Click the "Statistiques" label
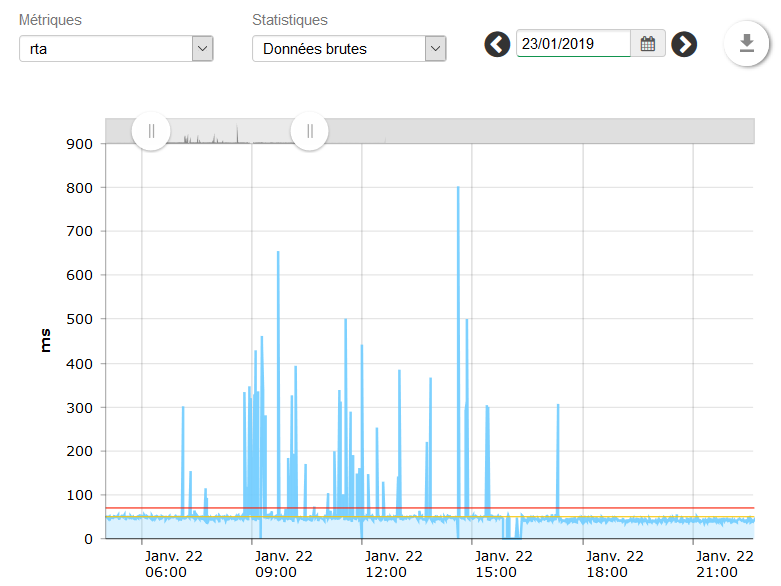This screenshot has height=586, width=781. 290,20
